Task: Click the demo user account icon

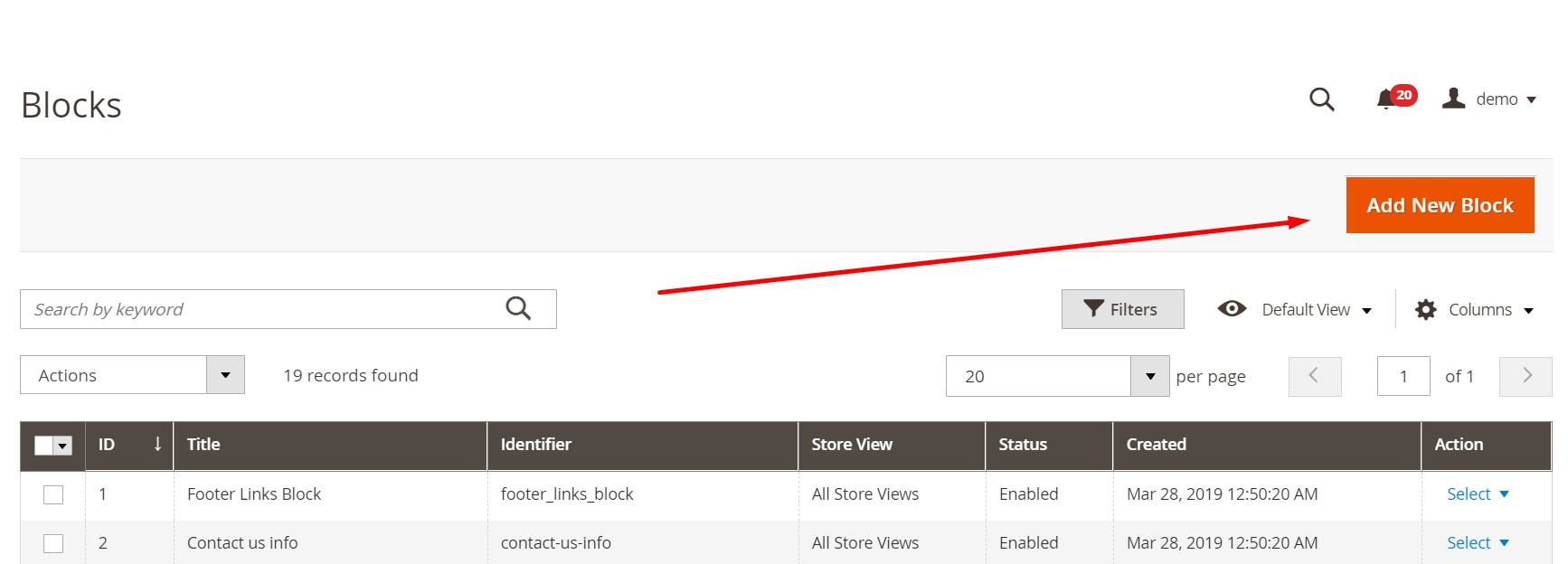Action: point(1453,99)
